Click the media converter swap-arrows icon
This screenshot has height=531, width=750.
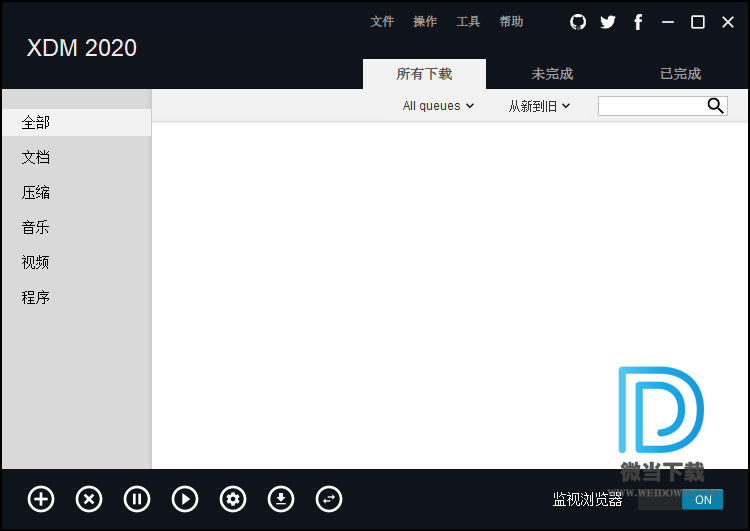329,499
